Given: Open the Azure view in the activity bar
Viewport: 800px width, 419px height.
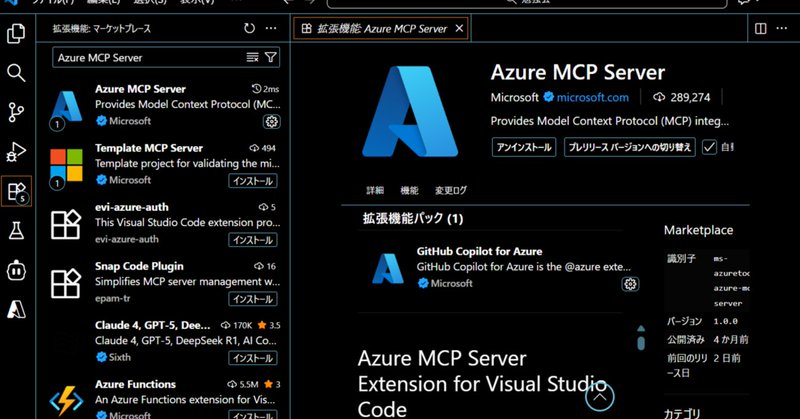Looking at the screenshot, I should coord(16,309).
